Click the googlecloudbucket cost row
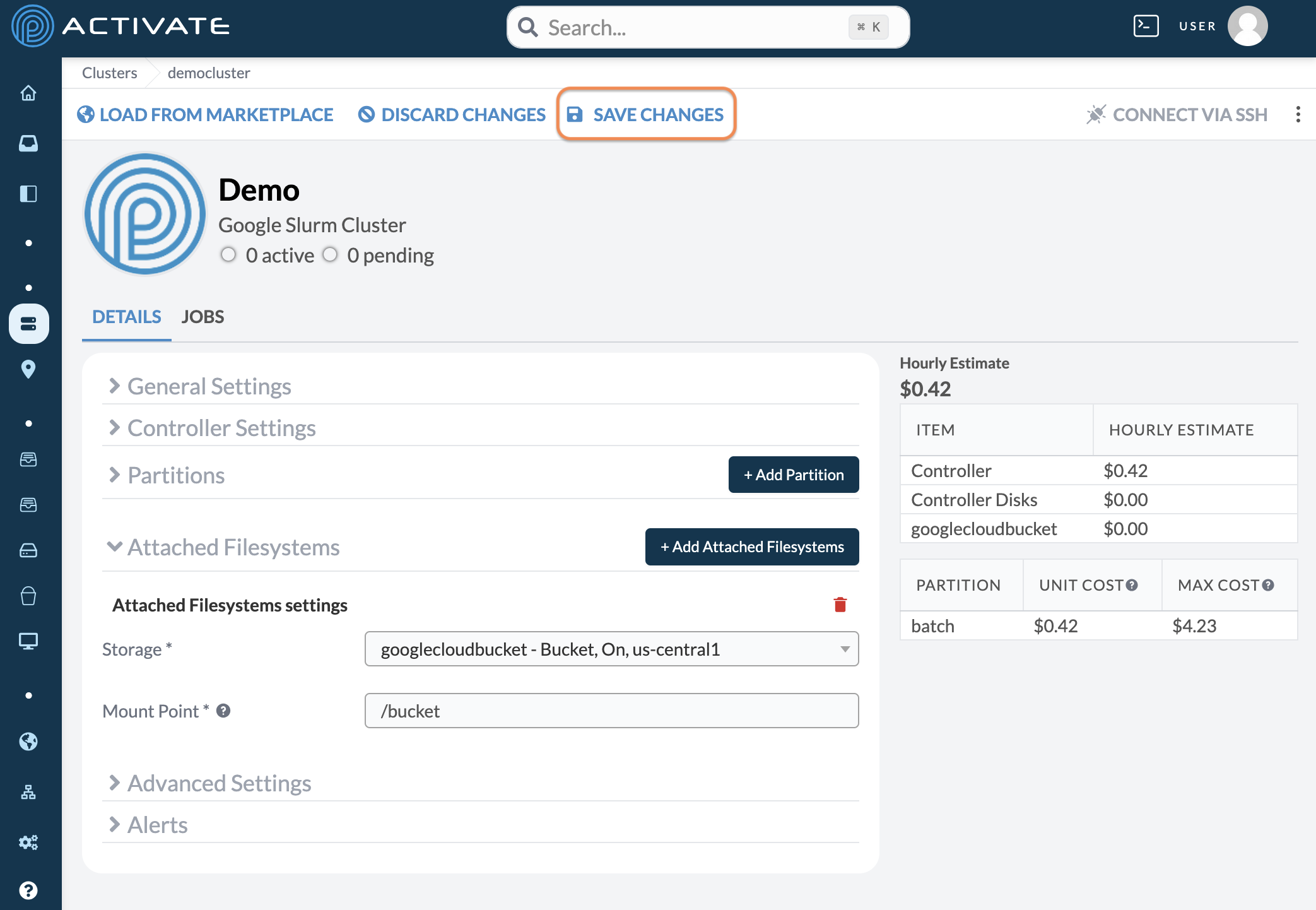 pos(1098,529)
